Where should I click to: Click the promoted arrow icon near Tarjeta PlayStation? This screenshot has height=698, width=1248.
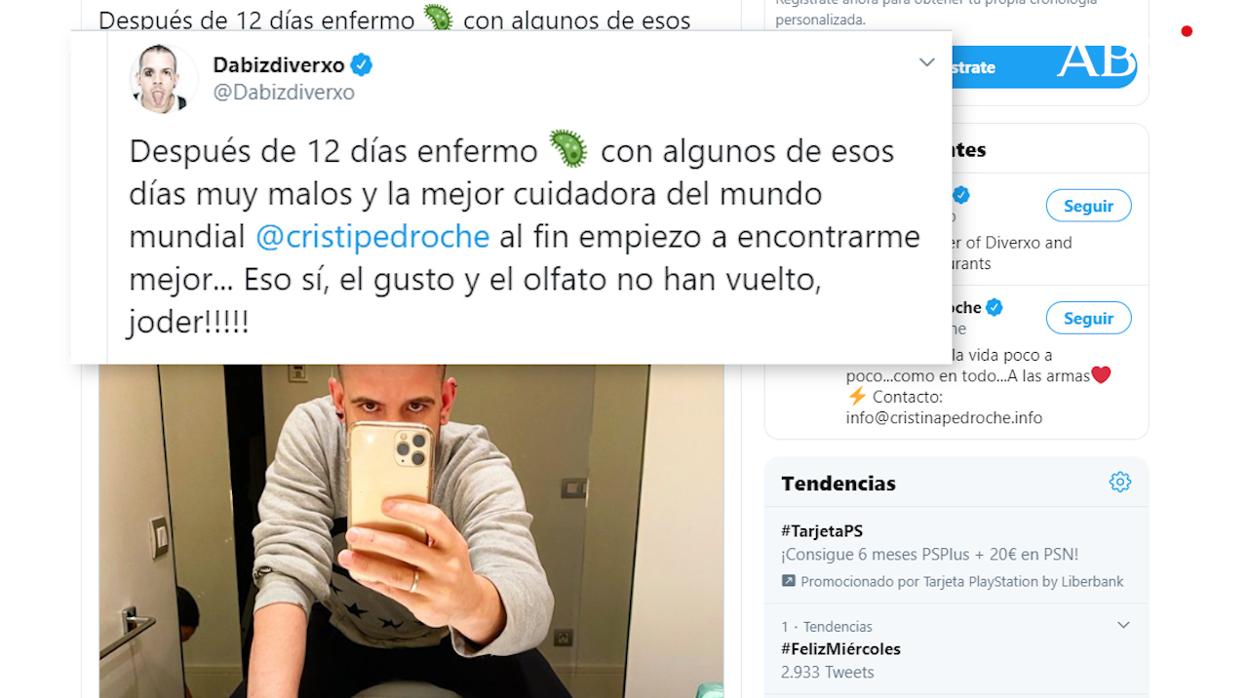coord(788,581)
